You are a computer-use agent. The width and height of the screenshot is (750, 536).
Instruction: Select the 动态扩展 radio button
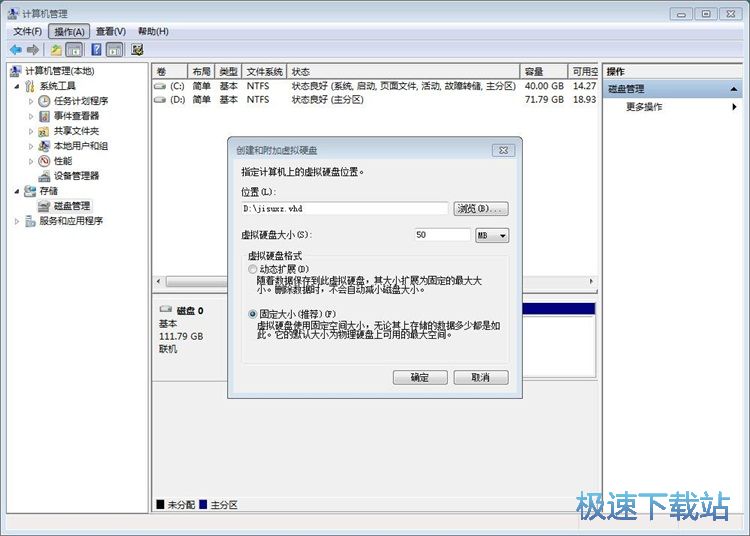click(253, 269)
